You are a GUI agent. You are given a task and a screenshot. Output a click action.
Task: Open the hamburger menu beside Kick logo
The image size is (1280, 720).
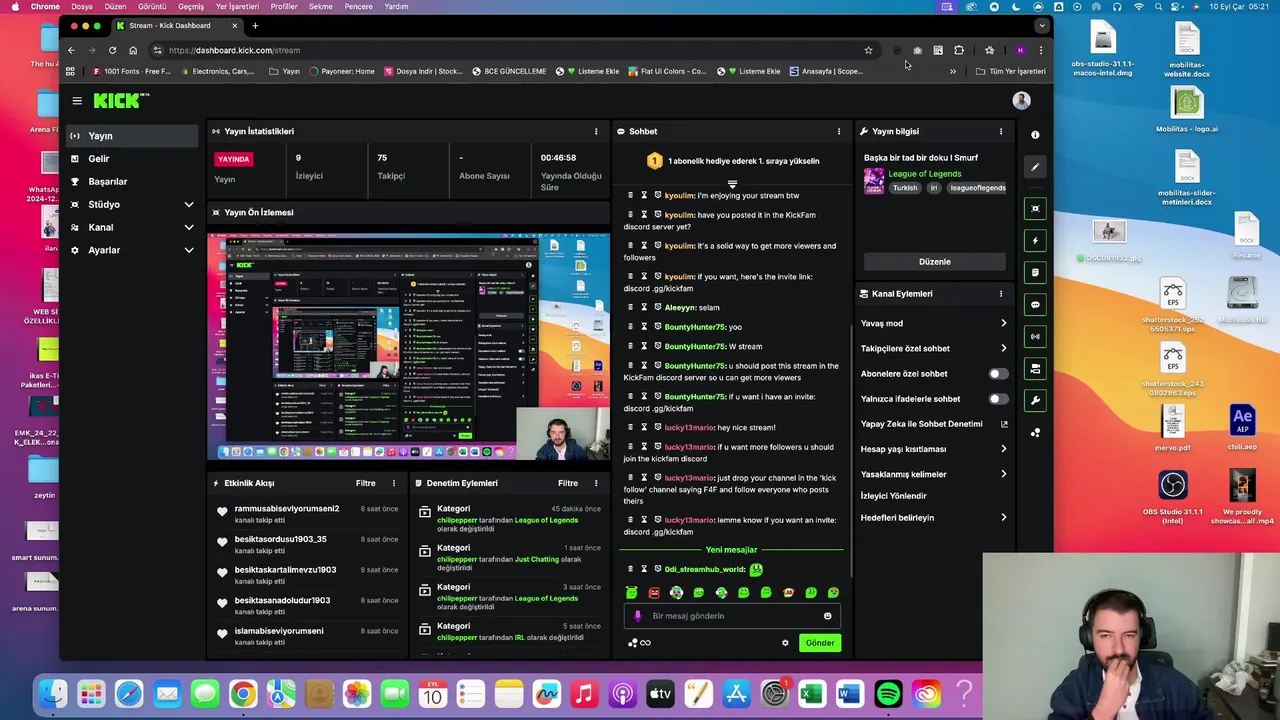(77, 100)
